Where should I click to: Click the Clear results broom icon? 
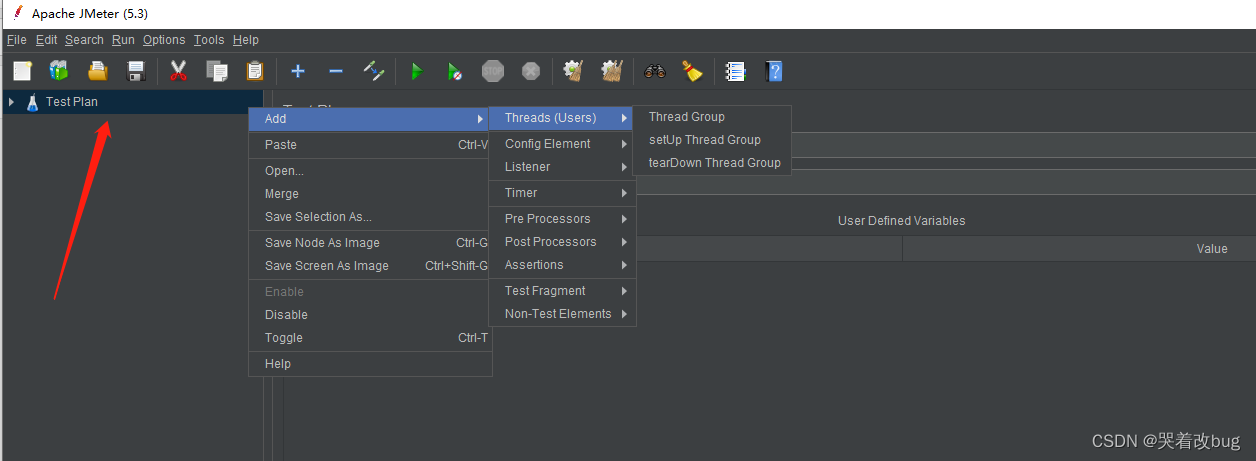574,71
